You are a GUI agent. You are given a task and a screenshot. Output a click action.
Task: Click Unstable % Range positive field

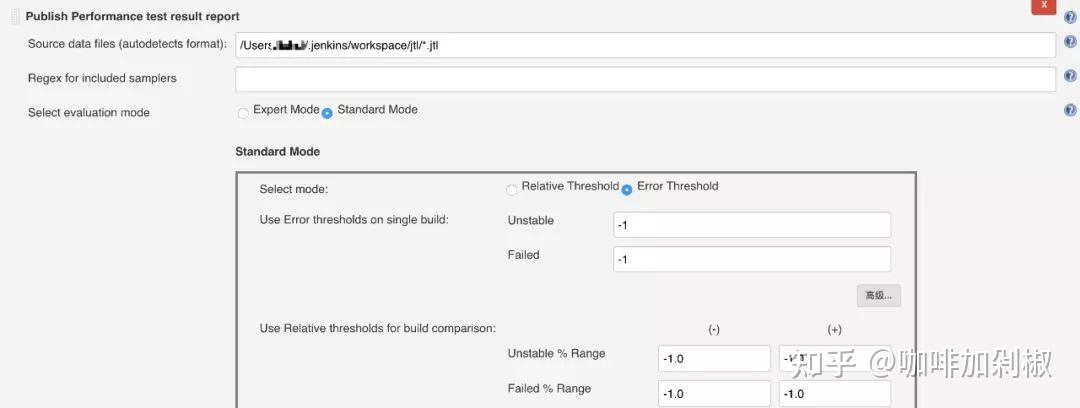[834, 359]
